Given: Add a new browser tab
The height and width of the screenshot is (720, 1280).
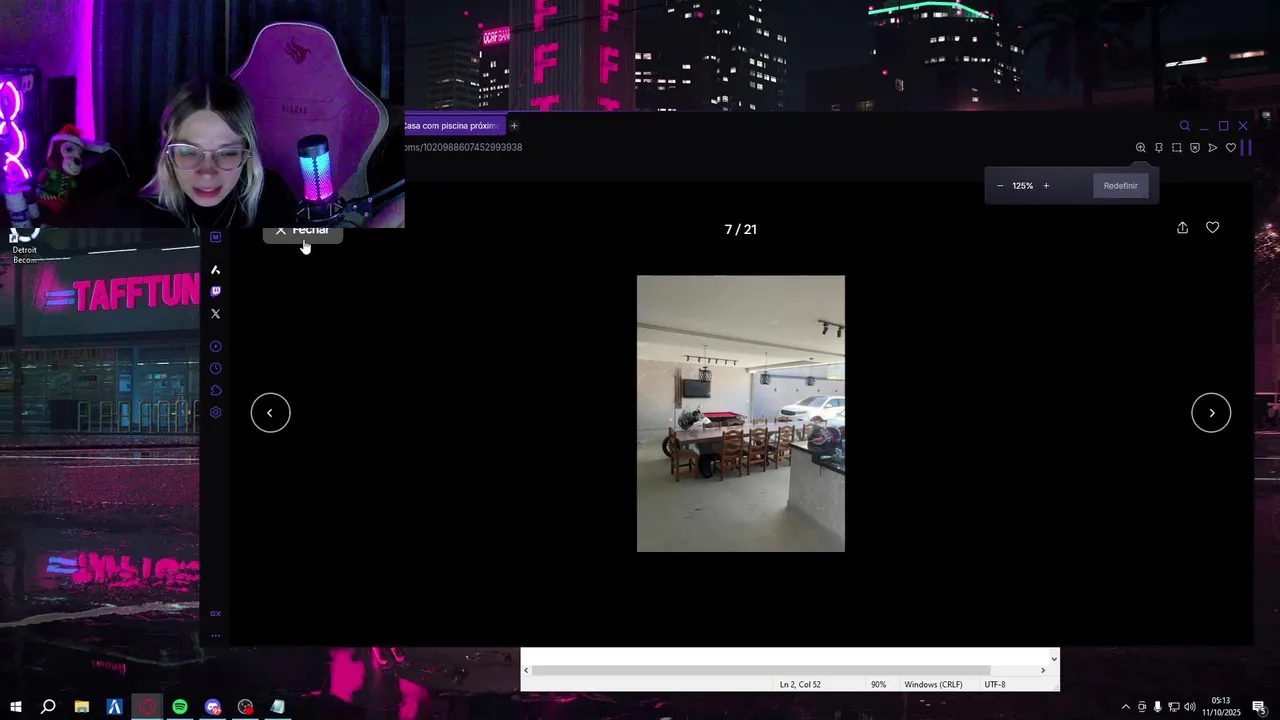Looking at the screenshot, I should click(514, 126).
